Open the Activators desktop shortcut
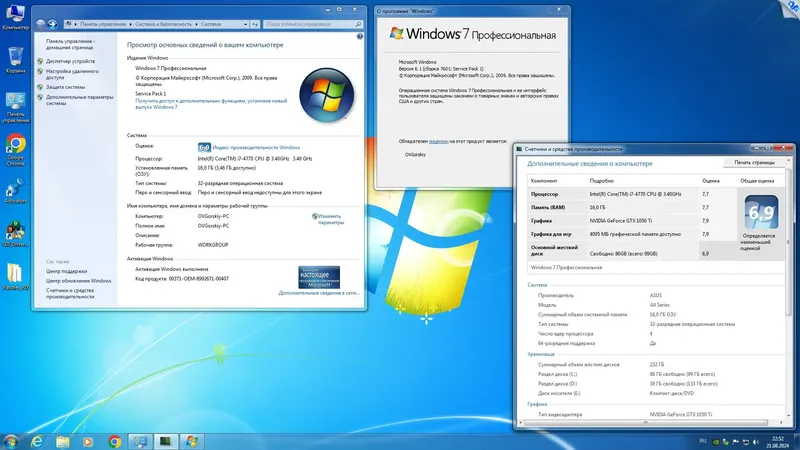 (15, 190)
